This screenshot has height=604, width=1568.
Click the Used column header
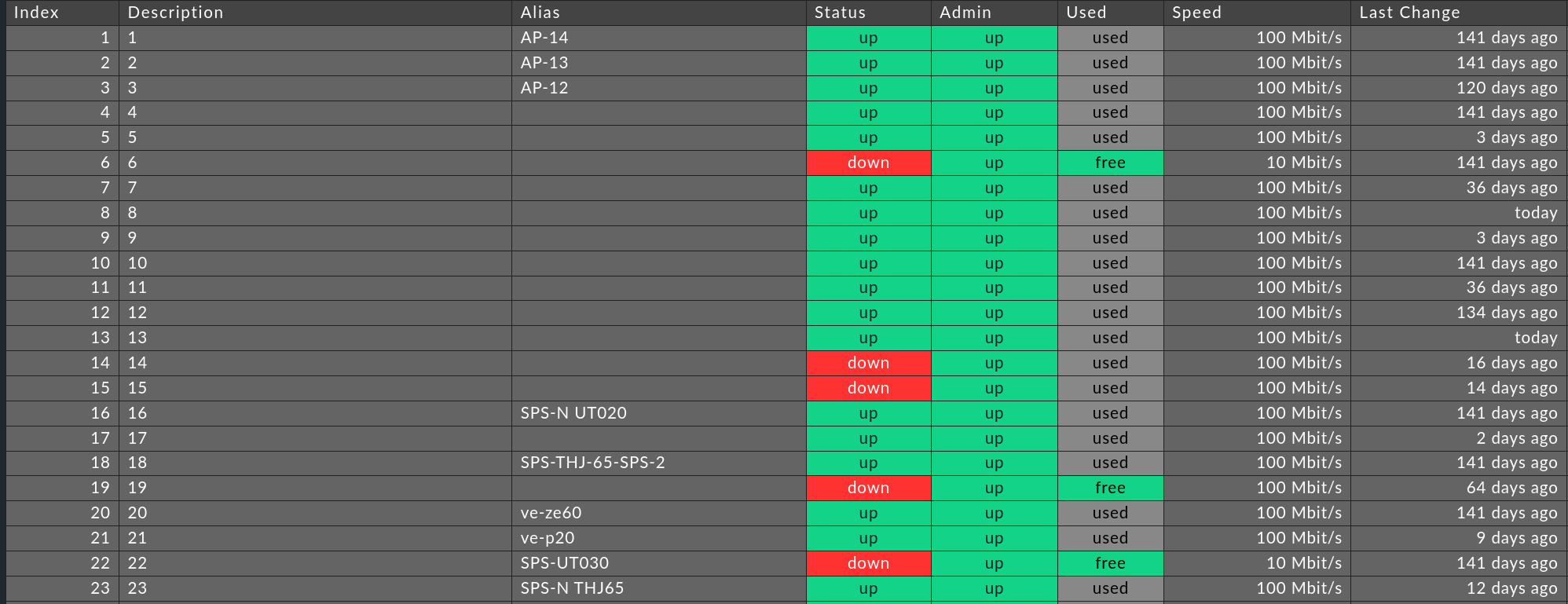pyautogui.click(x=1086, y=13)
